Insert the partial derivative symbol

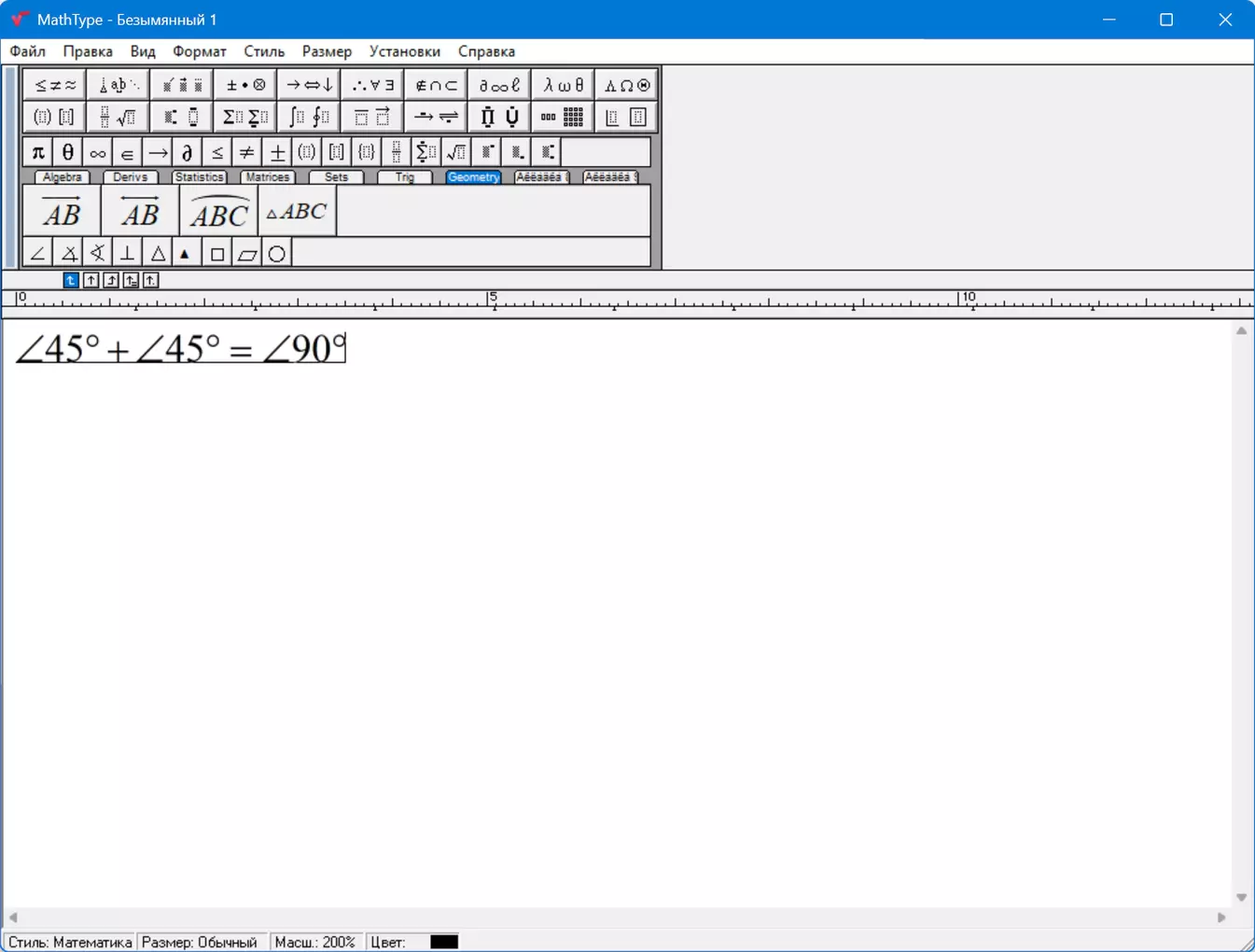tap(188, 152)
